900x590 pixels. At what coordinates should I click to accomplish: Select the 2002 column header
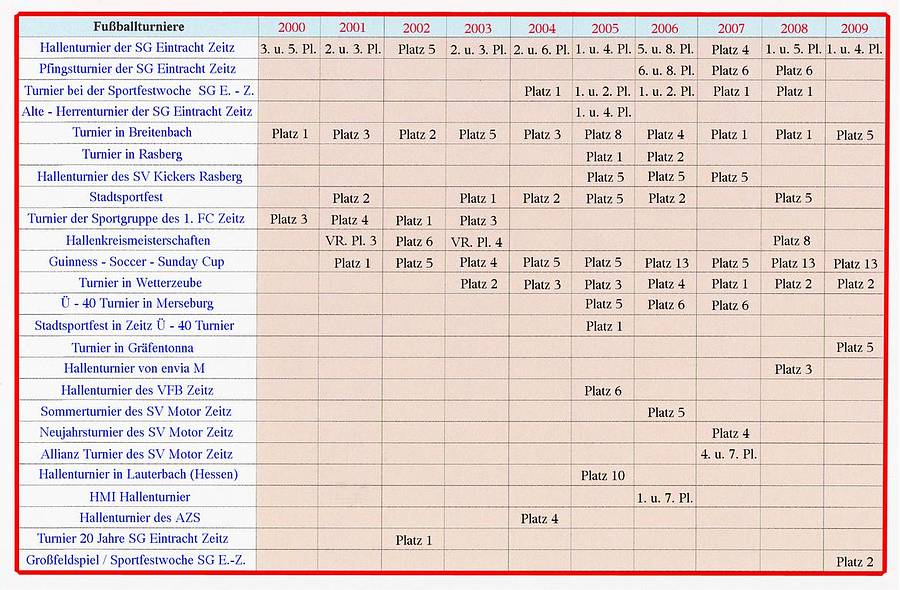(416, 28)
